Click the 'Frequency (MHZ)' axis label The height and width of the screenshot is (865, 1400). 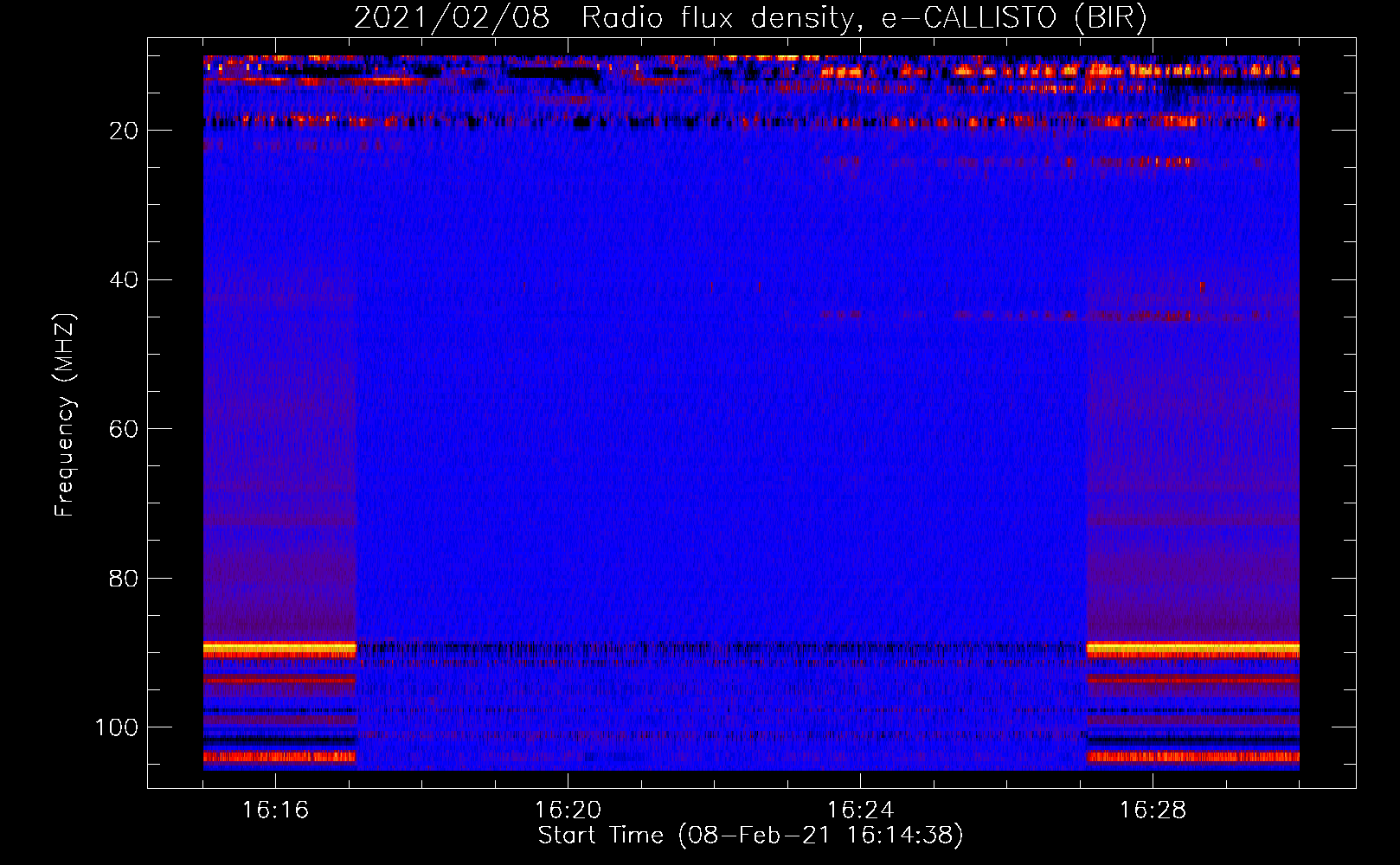(65, 414)
